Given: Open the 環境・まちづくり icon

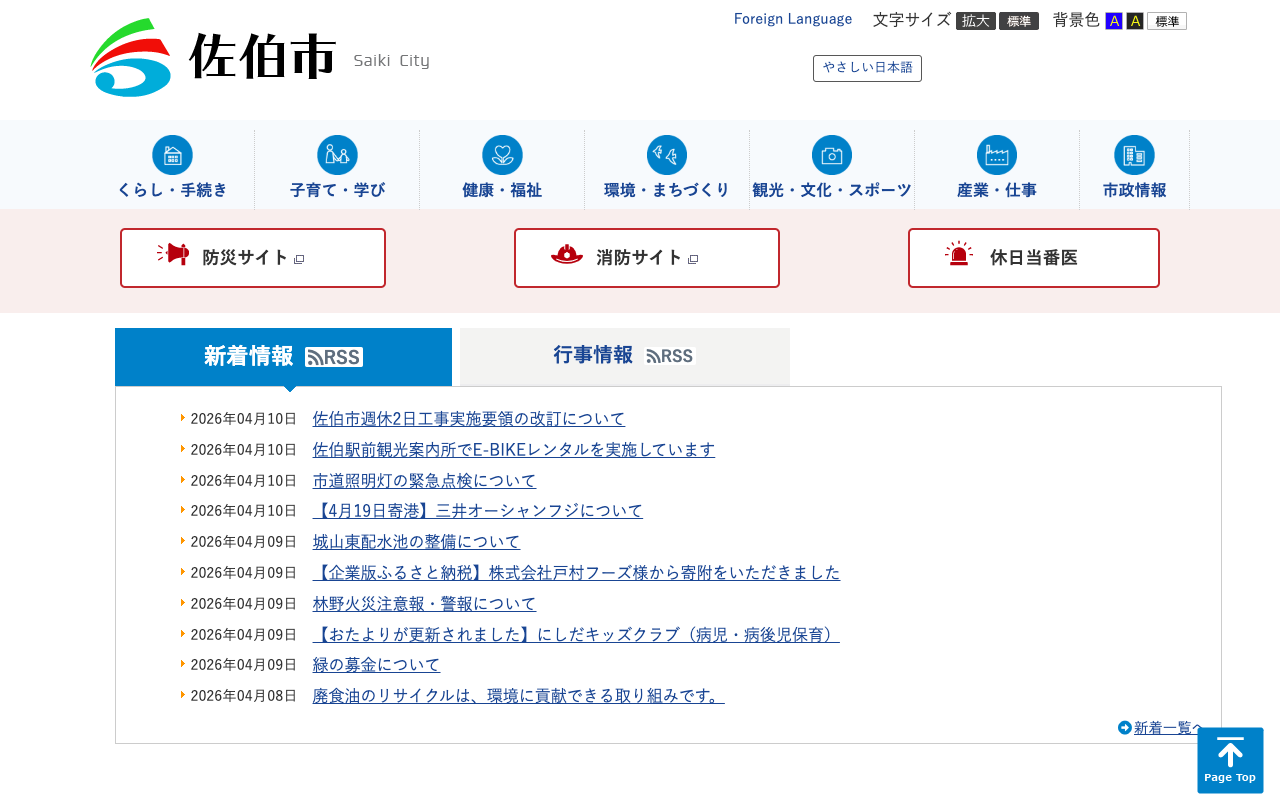Looking at the screenshot, I should [667, 155].
